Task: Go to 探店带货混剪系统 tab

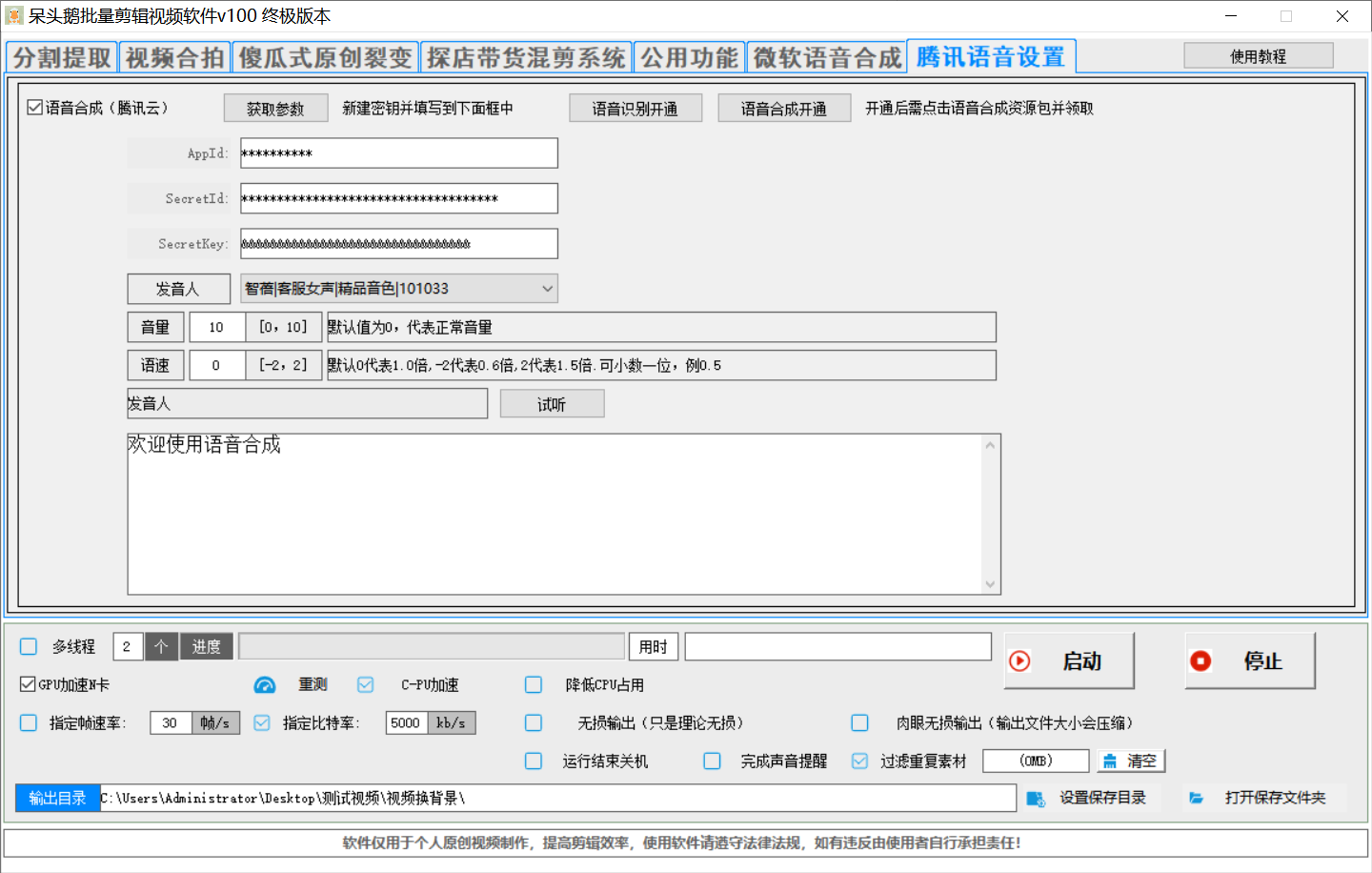Action: click(x=527, y=57)
